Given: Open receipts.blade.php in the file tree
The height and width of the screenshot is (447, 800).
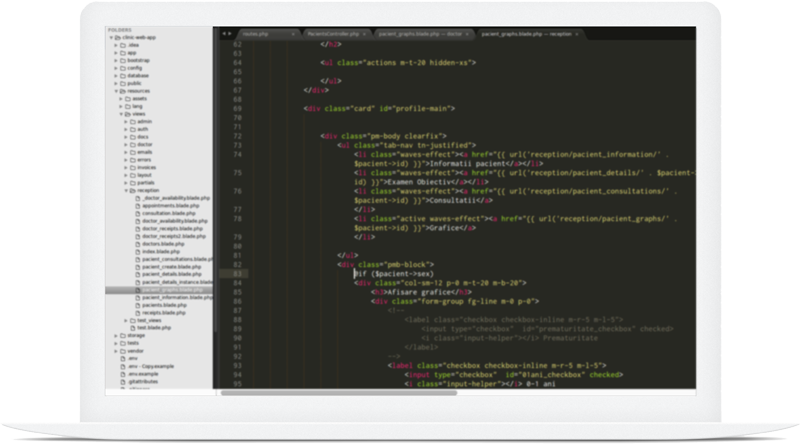Looking at the screenshot, I should pyautogui.click(x=161, y=312).
